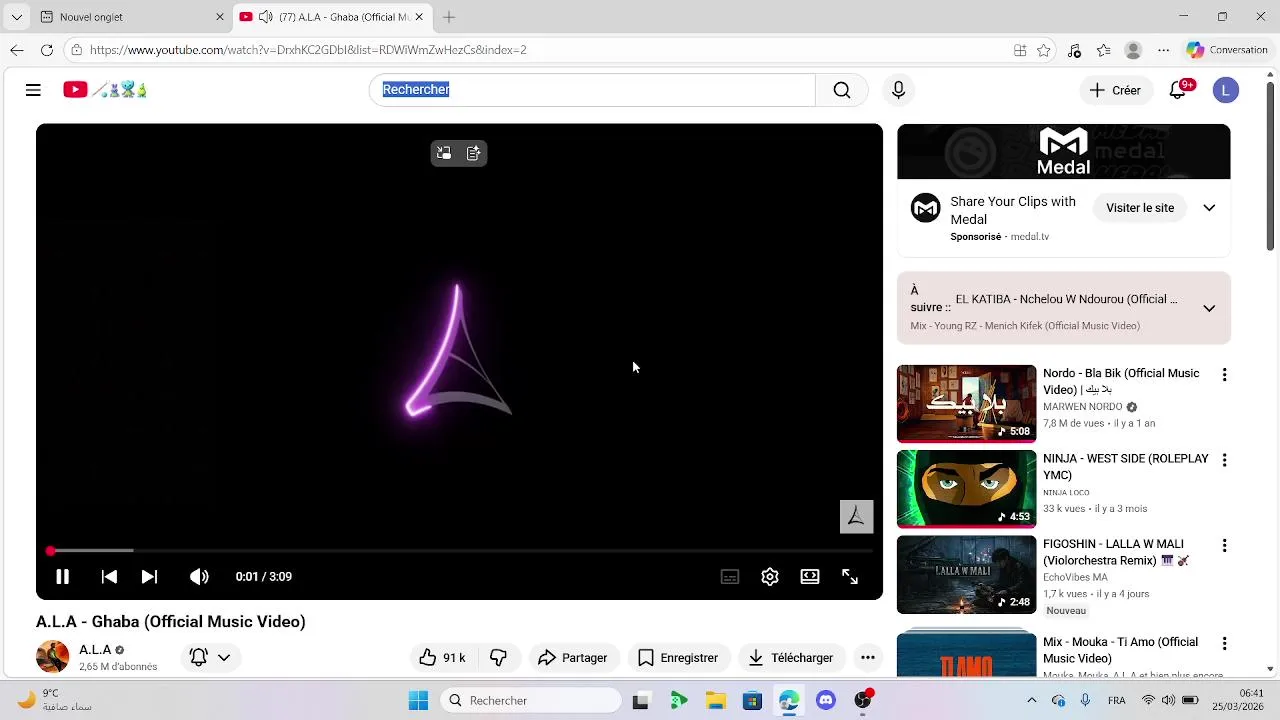This screenshot has width=1280, height=720.
Task: Click the Créer button
Action: coord(1115,90)
